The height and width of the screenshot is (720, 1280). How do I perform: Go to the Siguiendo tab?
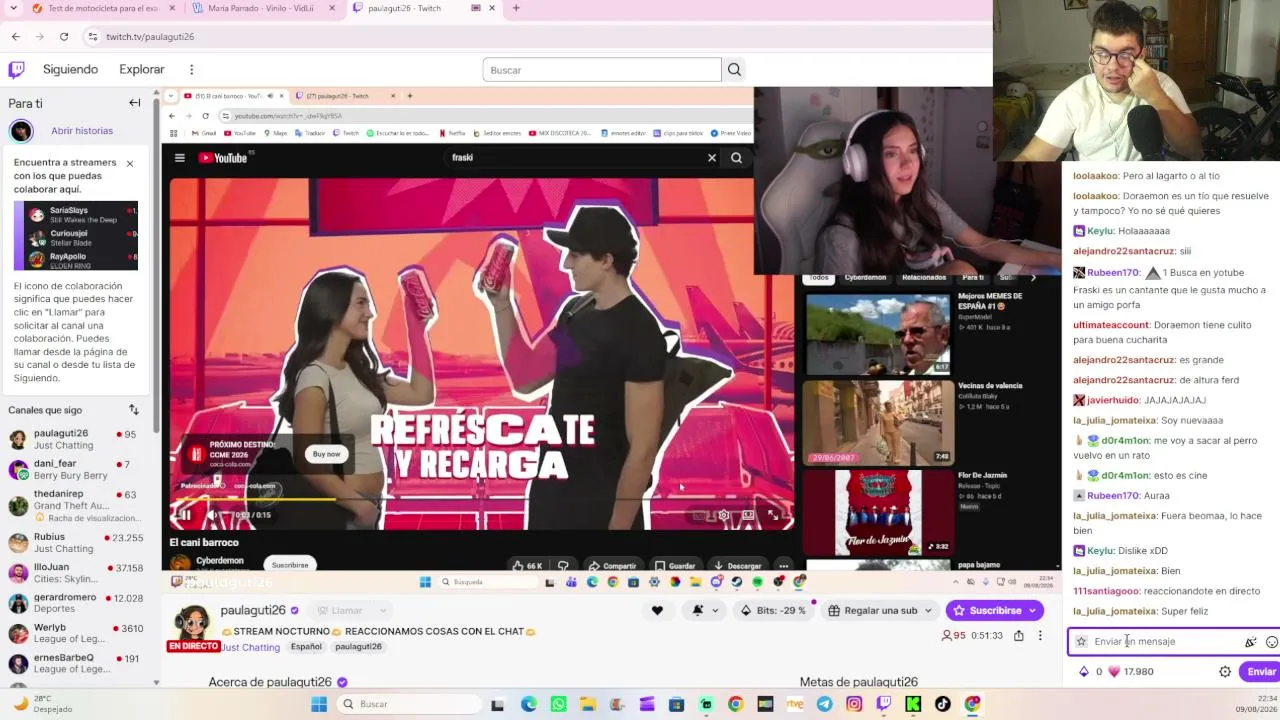click(70, 70)
